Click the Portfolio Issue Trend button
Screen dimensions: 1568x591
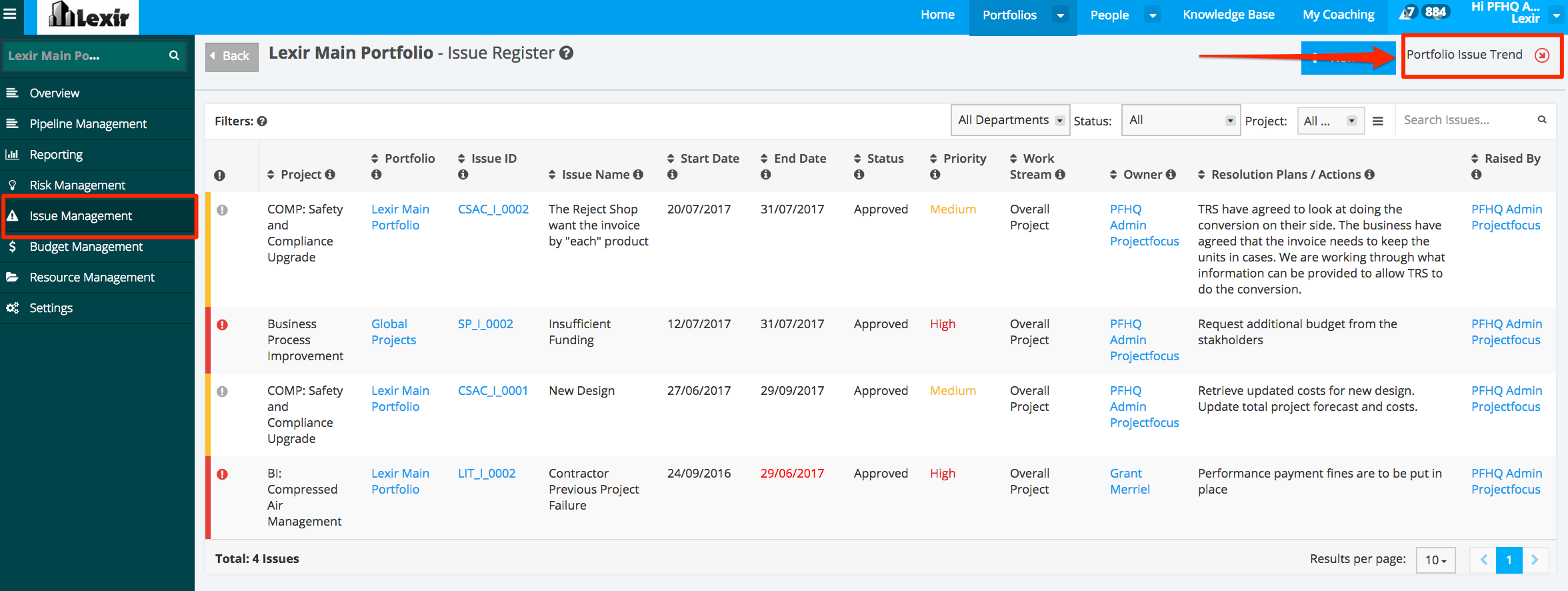coord(1481,55)
